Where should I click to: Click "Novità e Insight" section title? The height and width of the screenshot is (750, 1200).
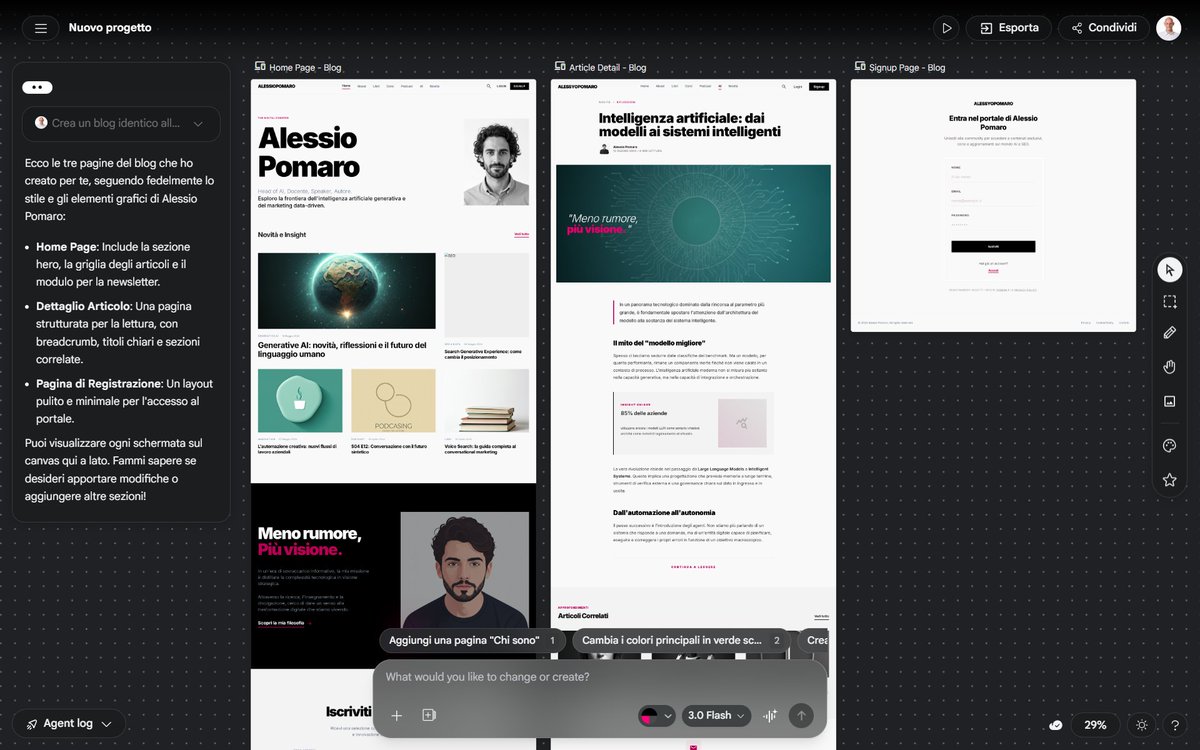[282, 235]
